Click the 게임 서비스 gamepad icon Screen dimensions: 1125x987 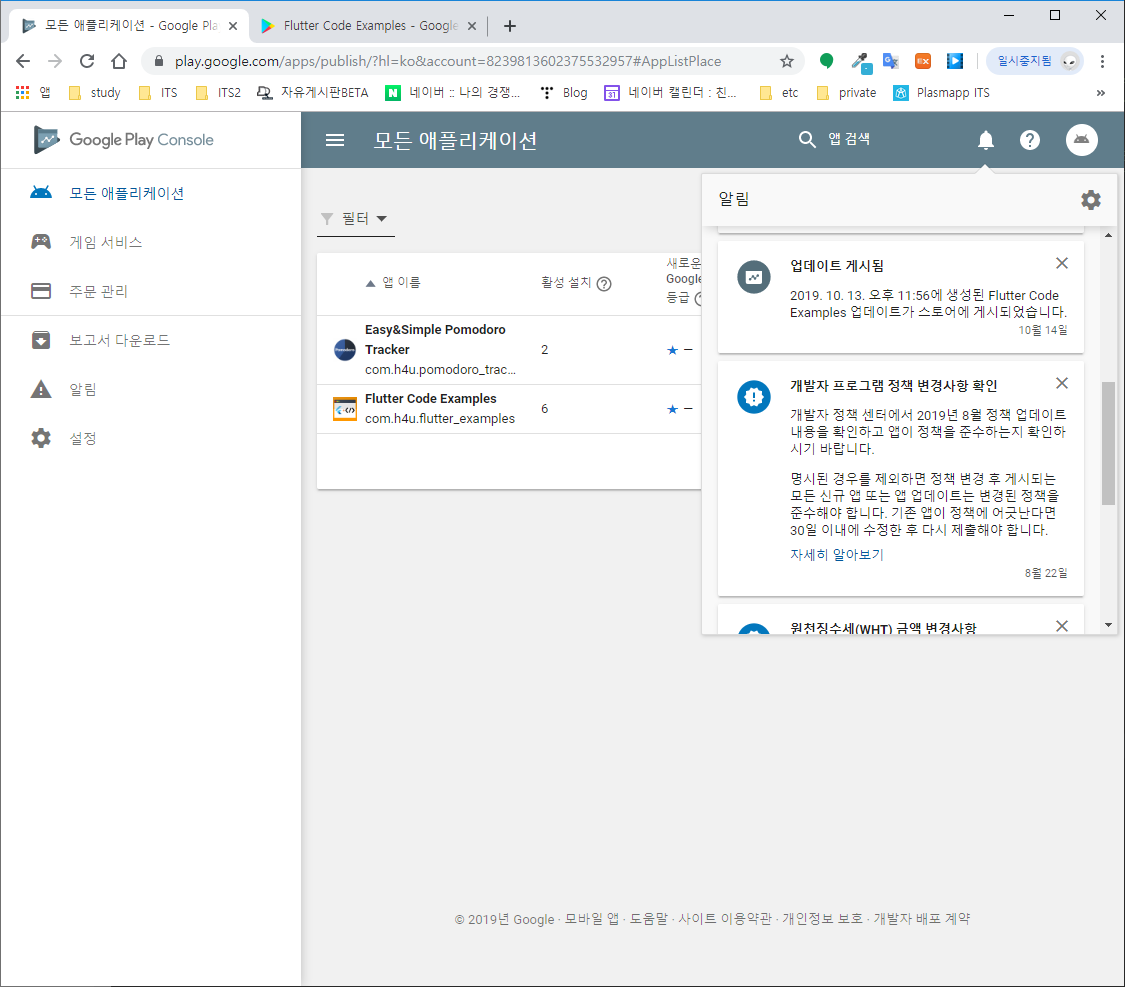tap(41, 242)
